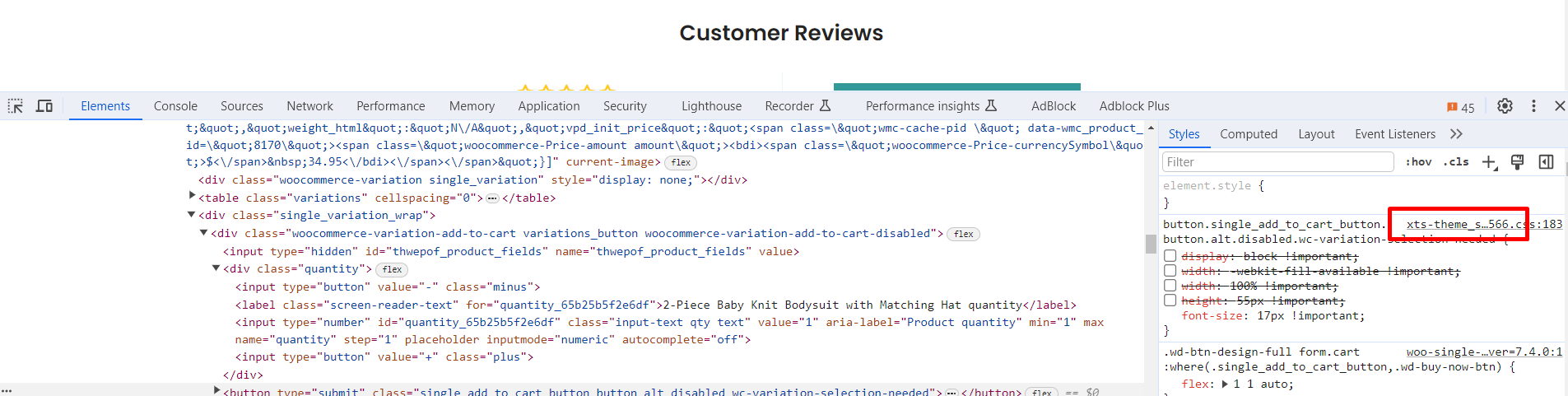1568x396 pixels.
Task: Switch to the Computed styles tab
Action: pos(1249,134)
